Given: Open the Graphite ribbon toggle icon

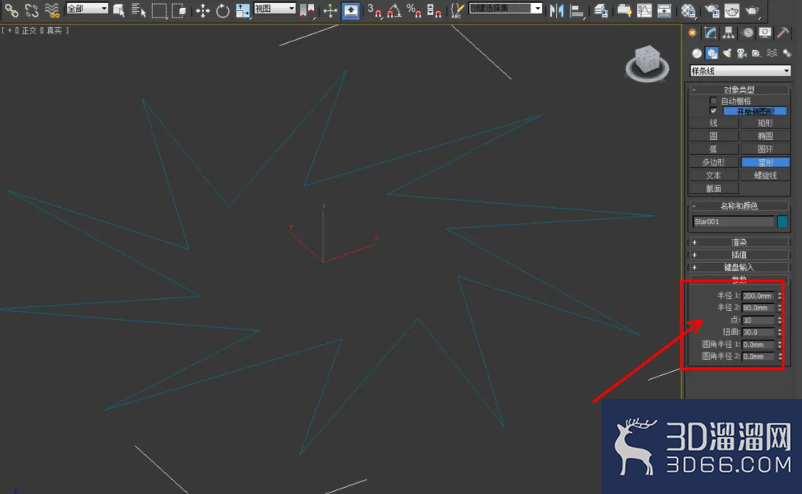Looking at the screenshot, I should coord(624,10).
